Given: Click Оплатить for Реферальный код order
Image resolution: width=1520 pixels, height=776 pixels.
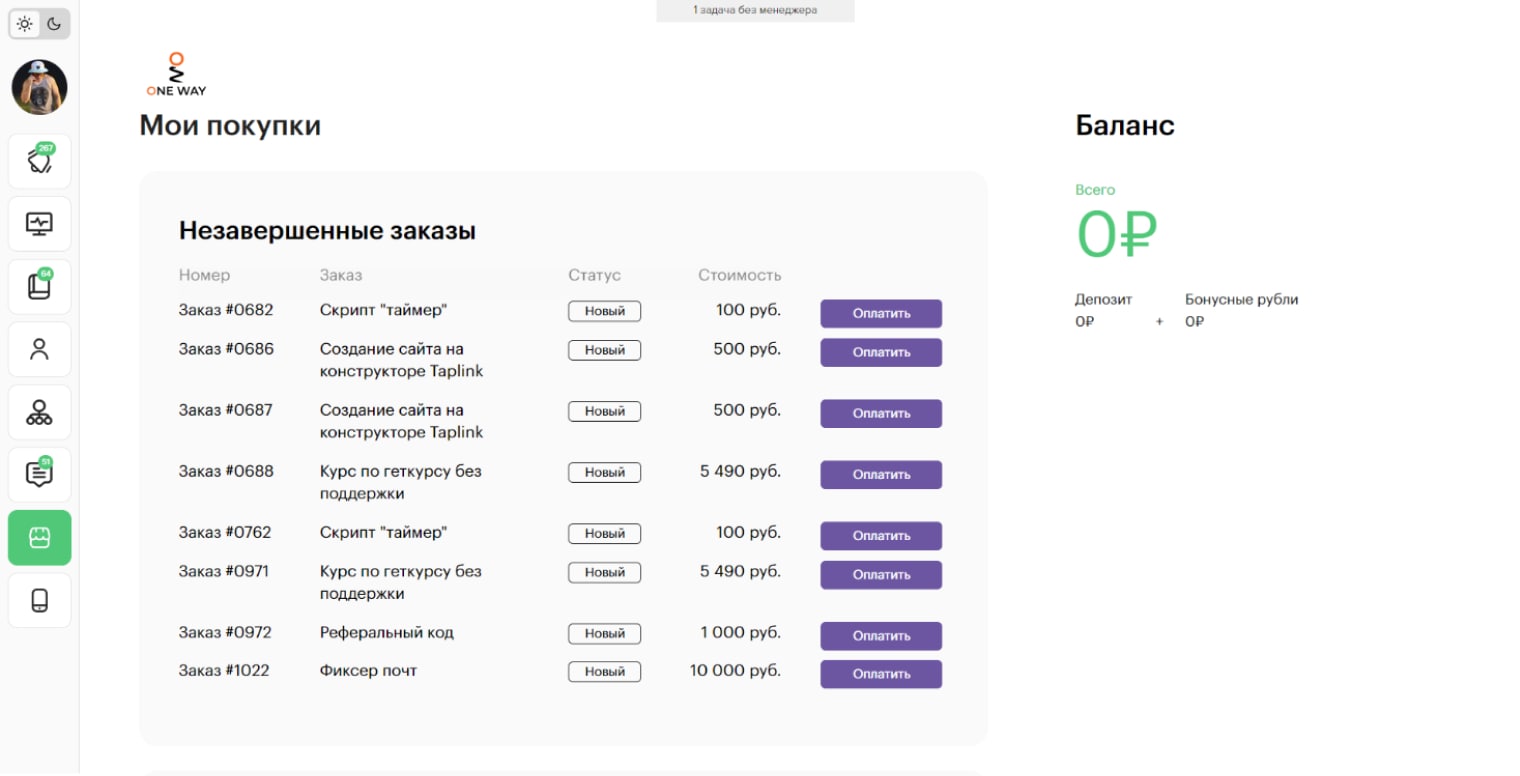Looking at the screenshot, I should coord(881,636).
